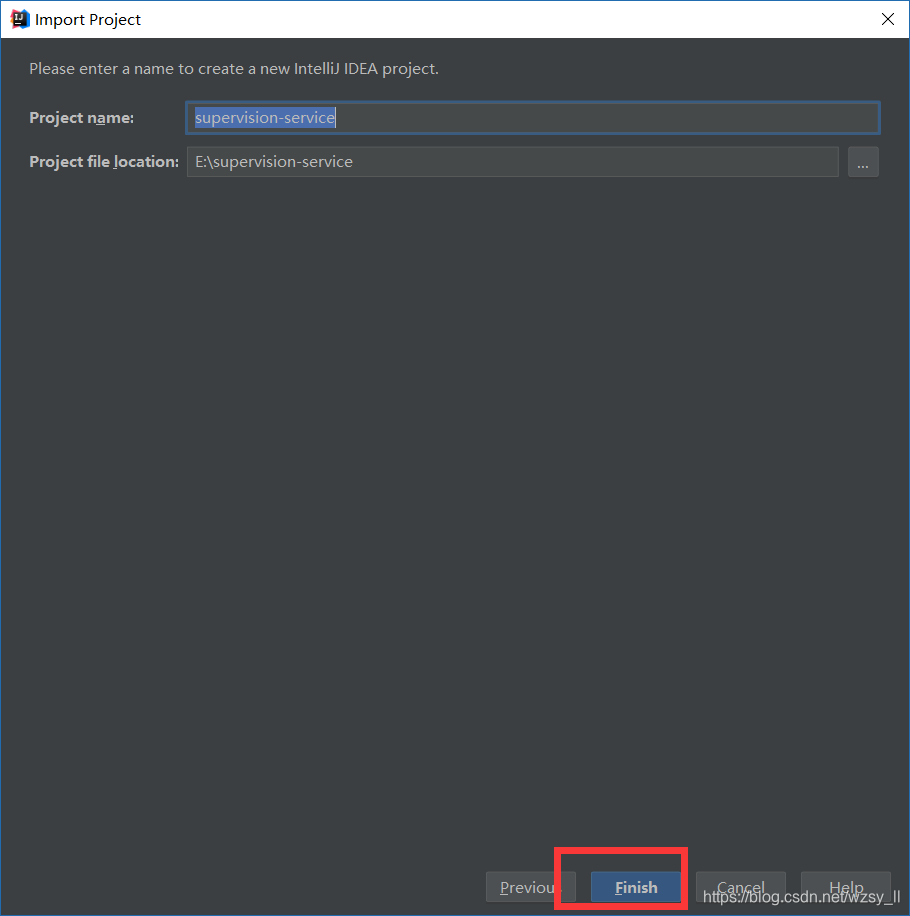Viewport: 910px width, 916px height.
Task: Cancel the project import
Action: 740,887
